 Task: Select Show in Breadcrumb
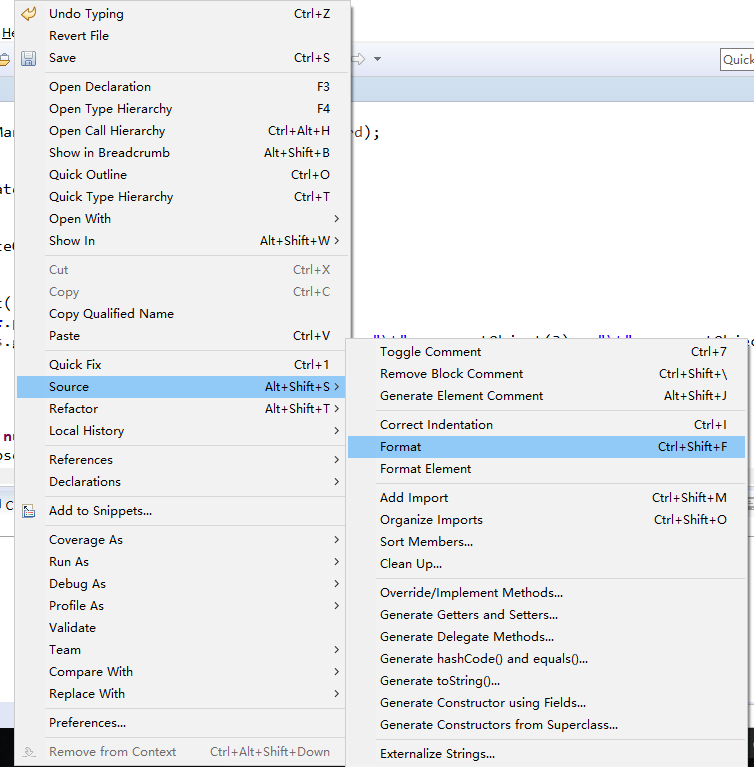(182, 153)
